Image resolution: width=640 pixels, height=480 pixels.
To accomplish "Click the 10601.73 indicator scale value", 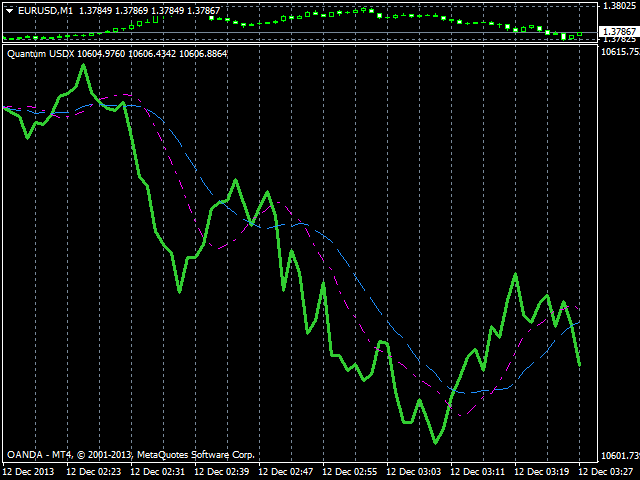I will click(x=617, y=456).
